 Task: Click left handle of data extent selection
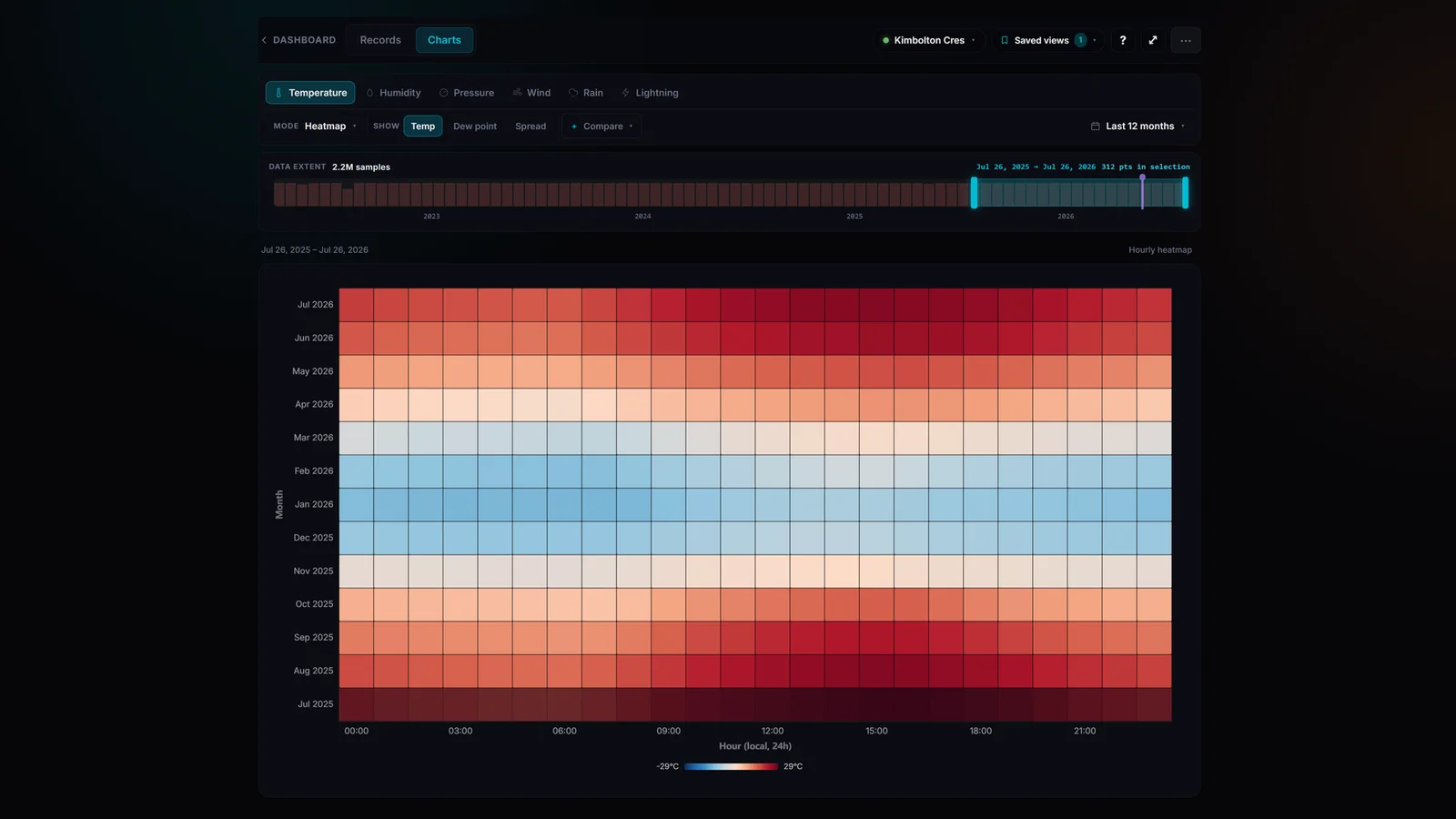pyautogui.click(x=974, y=193)
